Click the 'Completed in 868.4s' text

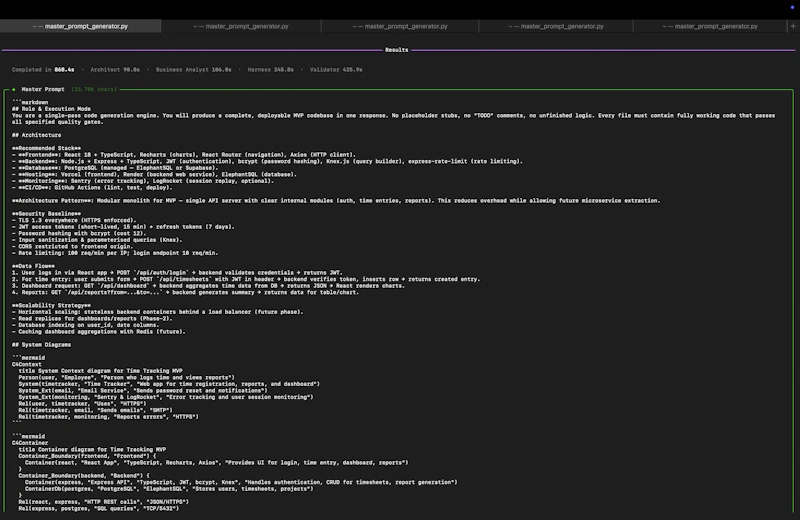point(43,69)
